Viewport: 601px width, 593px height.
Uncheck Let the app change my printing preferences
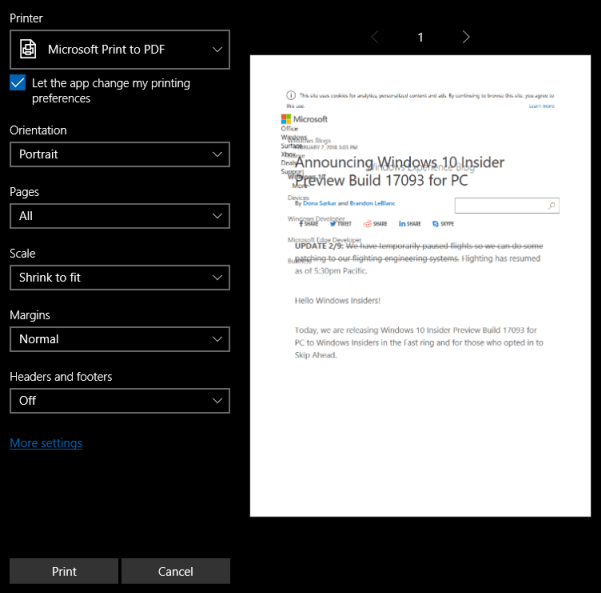tap(18, 82)
